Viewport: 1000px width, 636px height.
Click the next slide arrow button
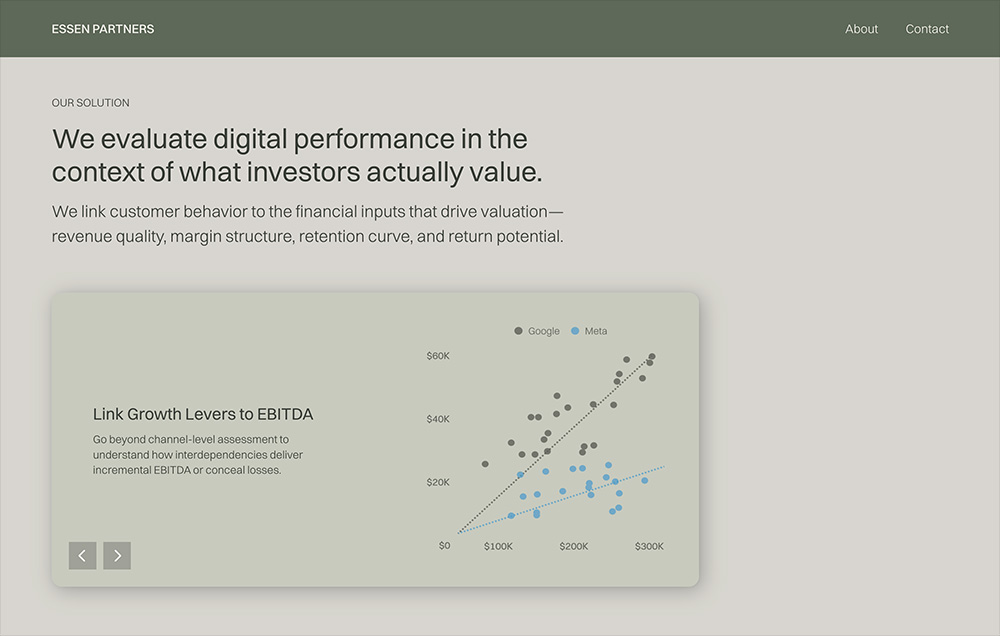tap(117, 556)
